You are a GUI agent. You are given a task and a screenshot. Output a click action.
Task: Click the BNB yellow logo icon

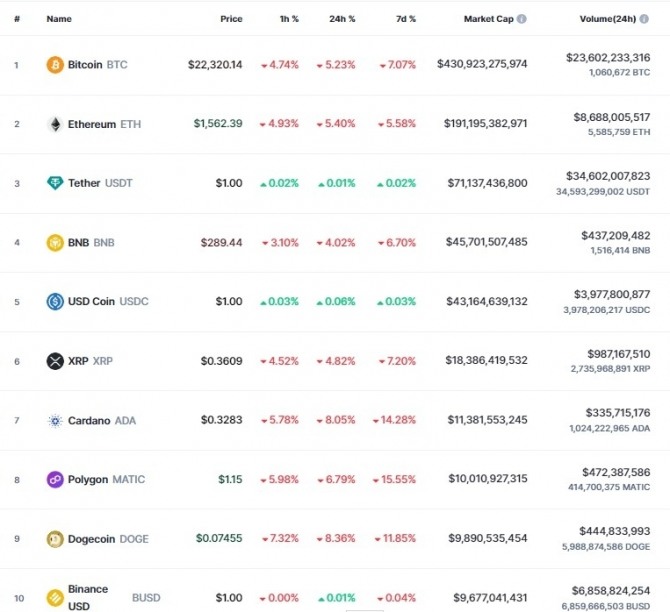coord(55,242)
